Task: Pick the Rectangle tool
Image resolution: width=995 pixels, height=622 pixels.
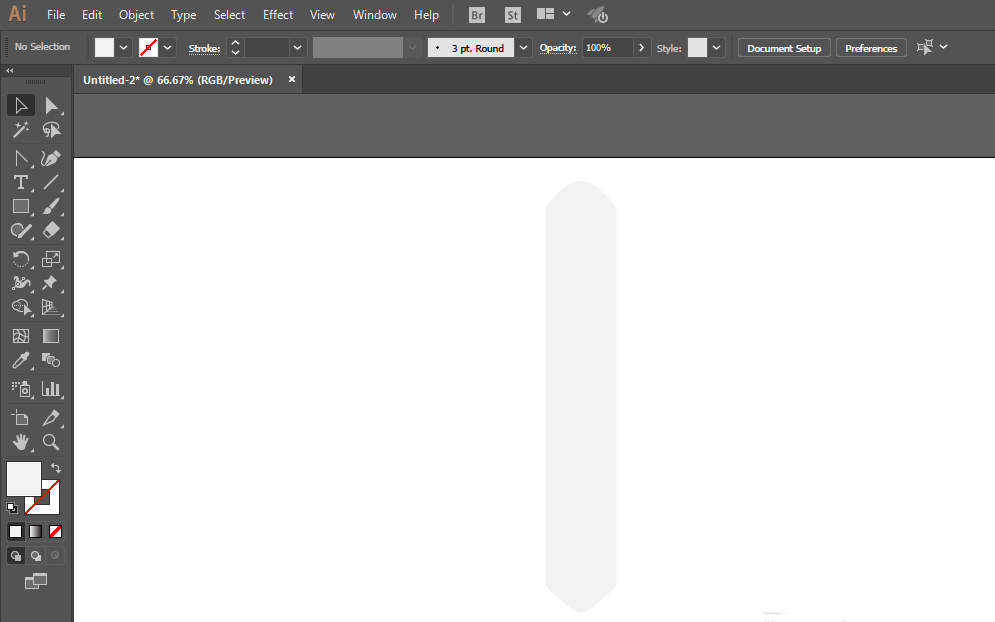Action: 20,206
